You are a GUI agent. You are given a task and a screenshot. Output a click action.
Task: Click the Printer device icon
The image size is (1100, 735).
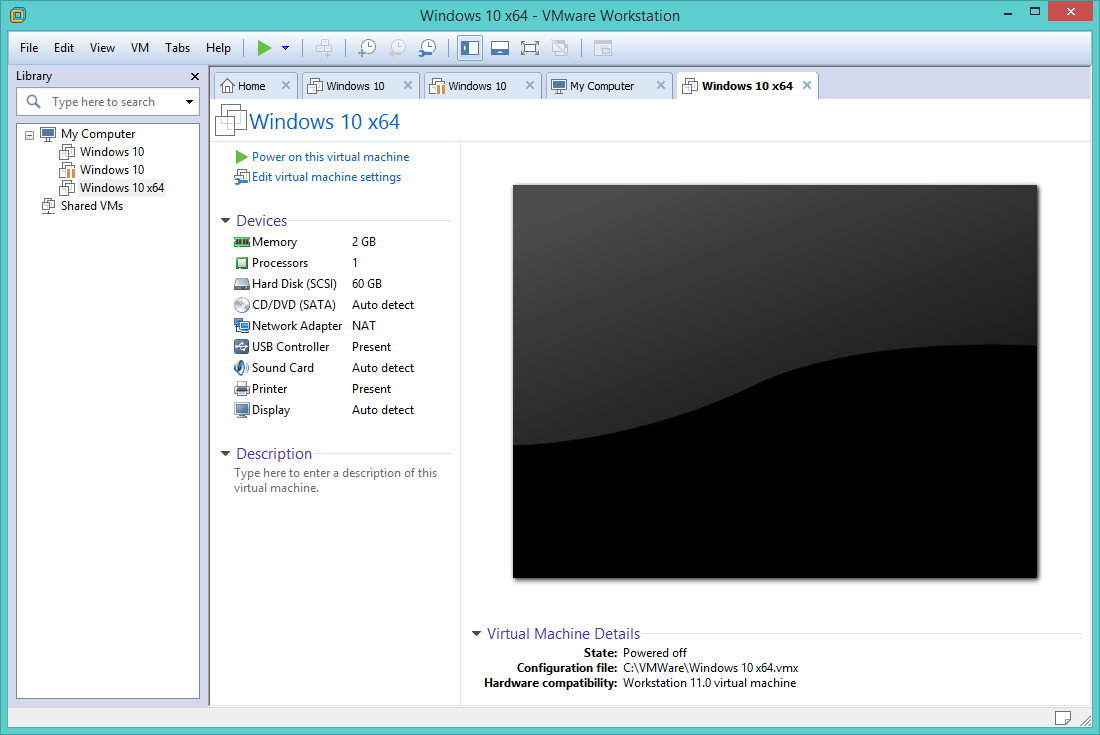click(x=241, y=389)
